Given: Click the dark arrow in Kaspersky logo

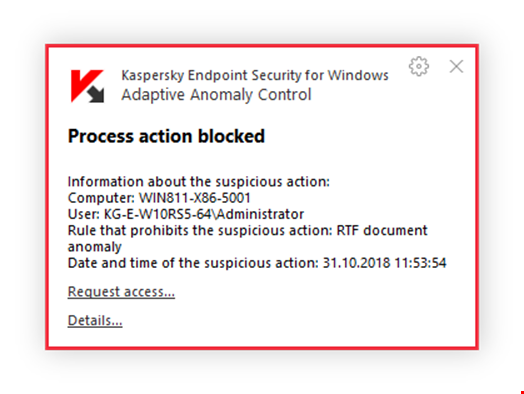Looking at the screenshot, I should coord(96,94).
